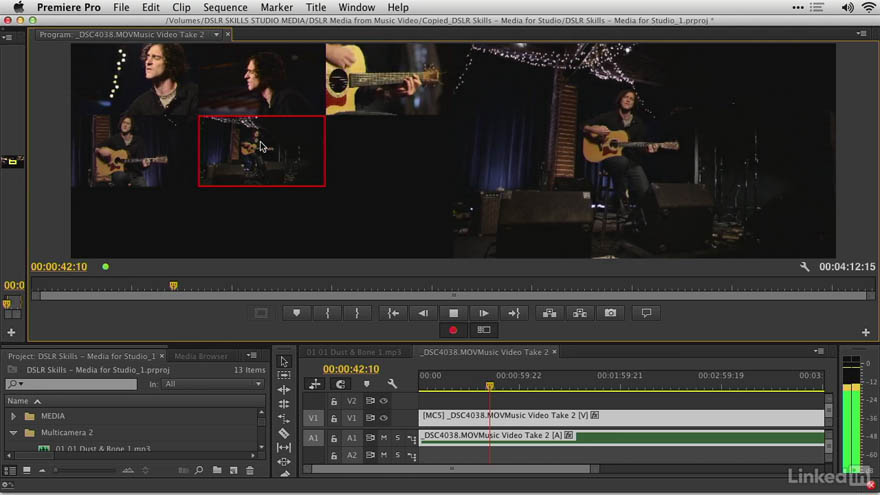Switch to the Media Browser tab
Viewport: 880px width, 495px height.
click(x=201, y=356)
